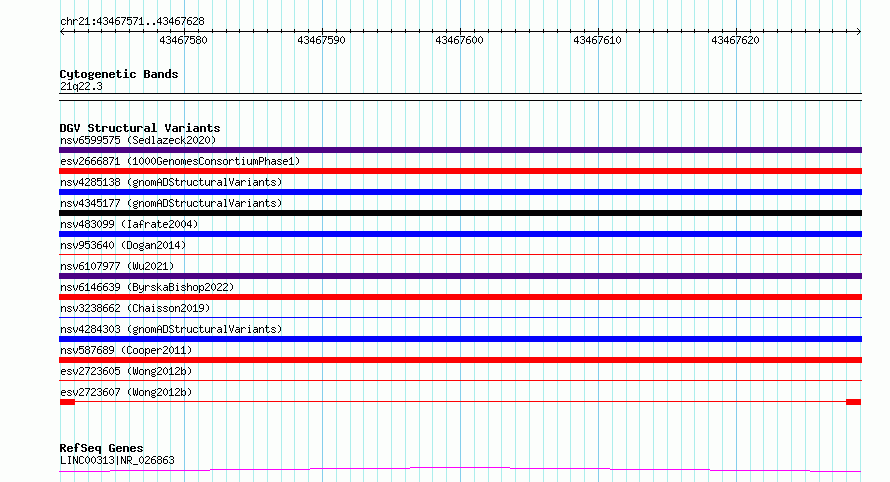Click the magenta LINC00313 gene line

pyautogui.click(x=460, y=469)
